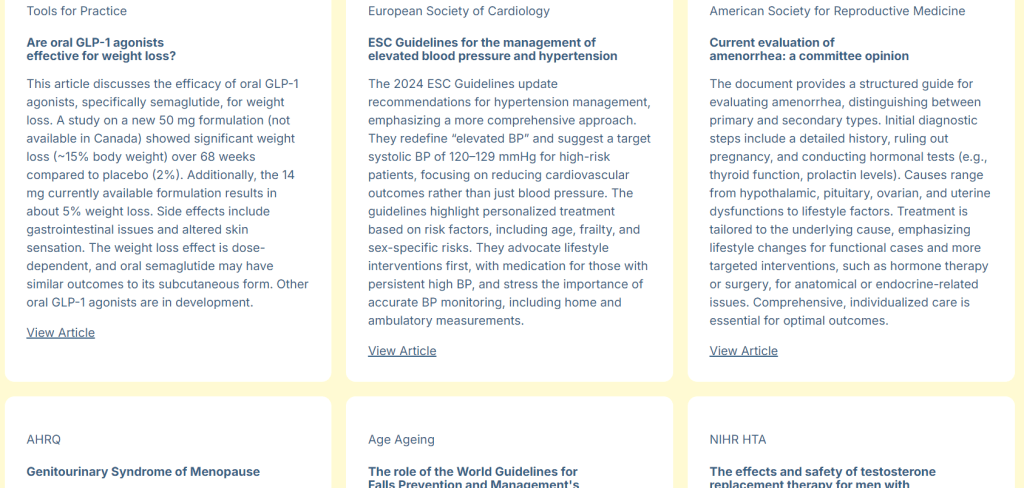The image size is (1024, 488).
Task: Open View Article link for oral GLP-1 agonists
Action: pos(61,333)
